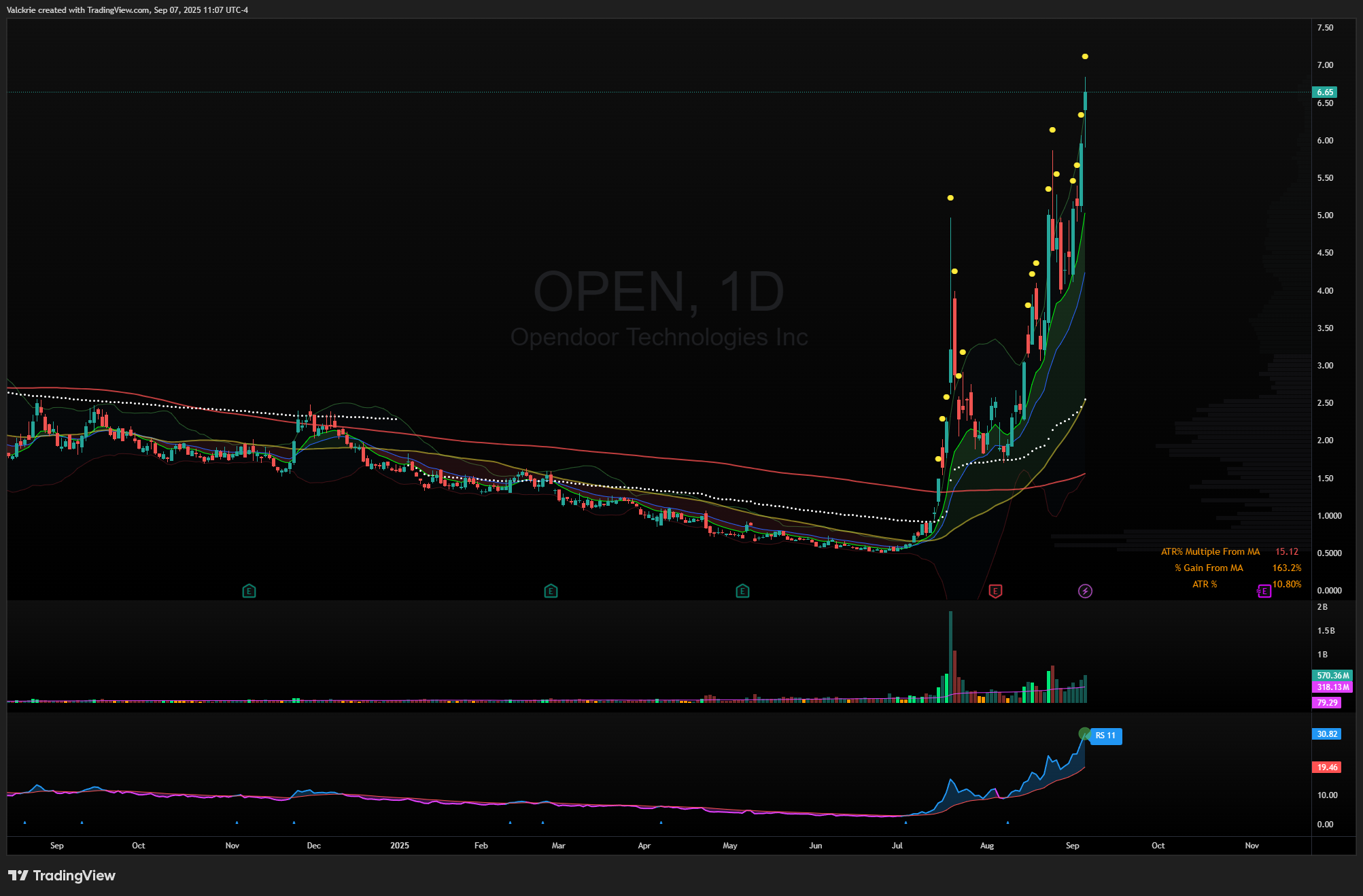Click the green earnings E marker near November
The image size is (1363, 896).
[249, 591]
